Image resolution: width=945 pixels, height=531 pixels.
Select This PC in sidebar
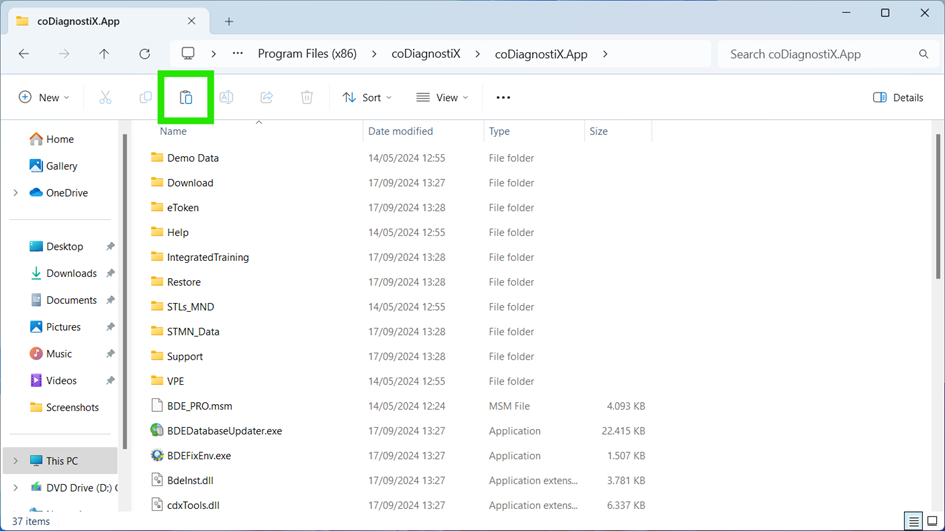coord(60,461)
